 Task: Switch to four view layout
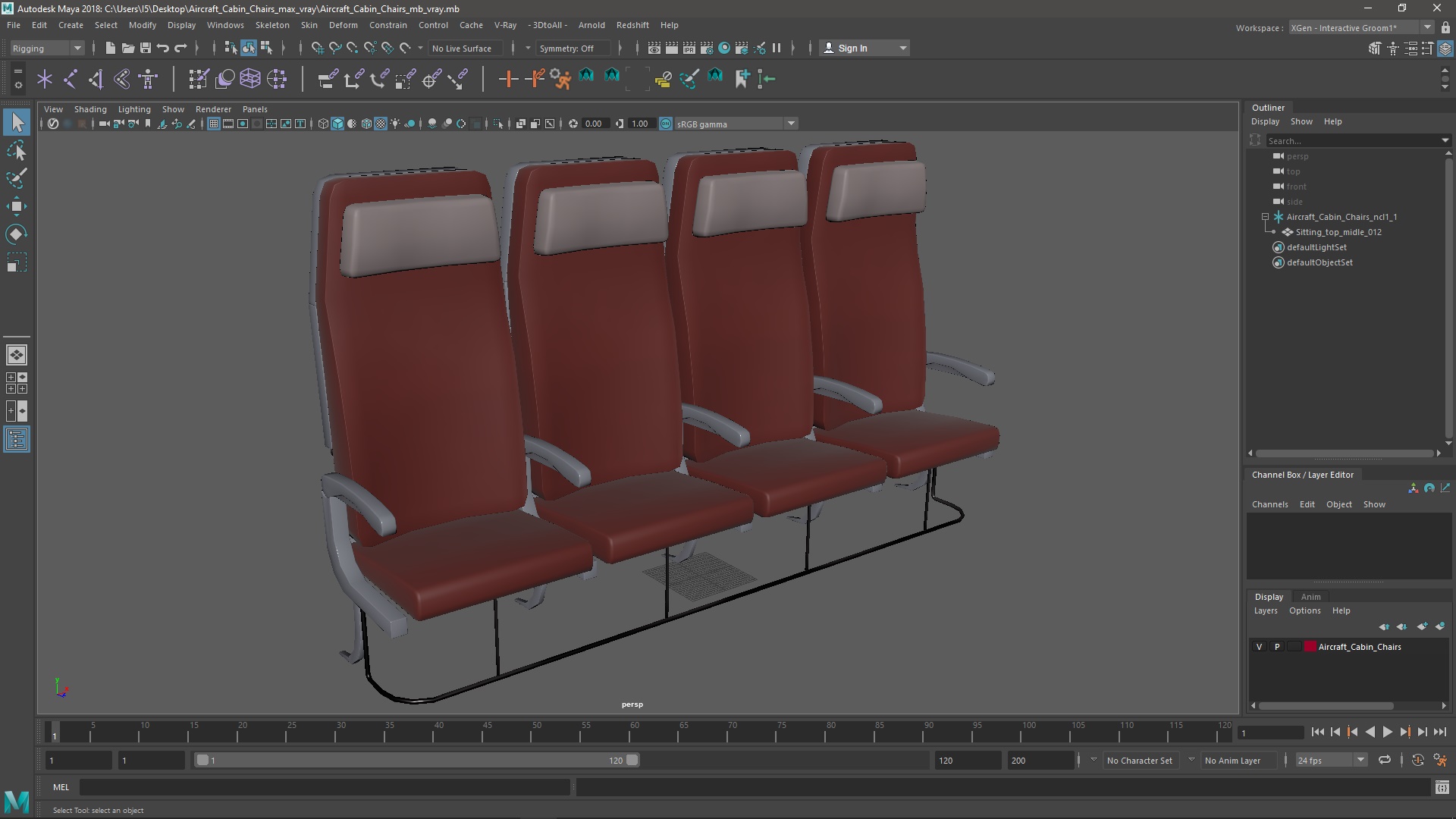tap(17, 383)
